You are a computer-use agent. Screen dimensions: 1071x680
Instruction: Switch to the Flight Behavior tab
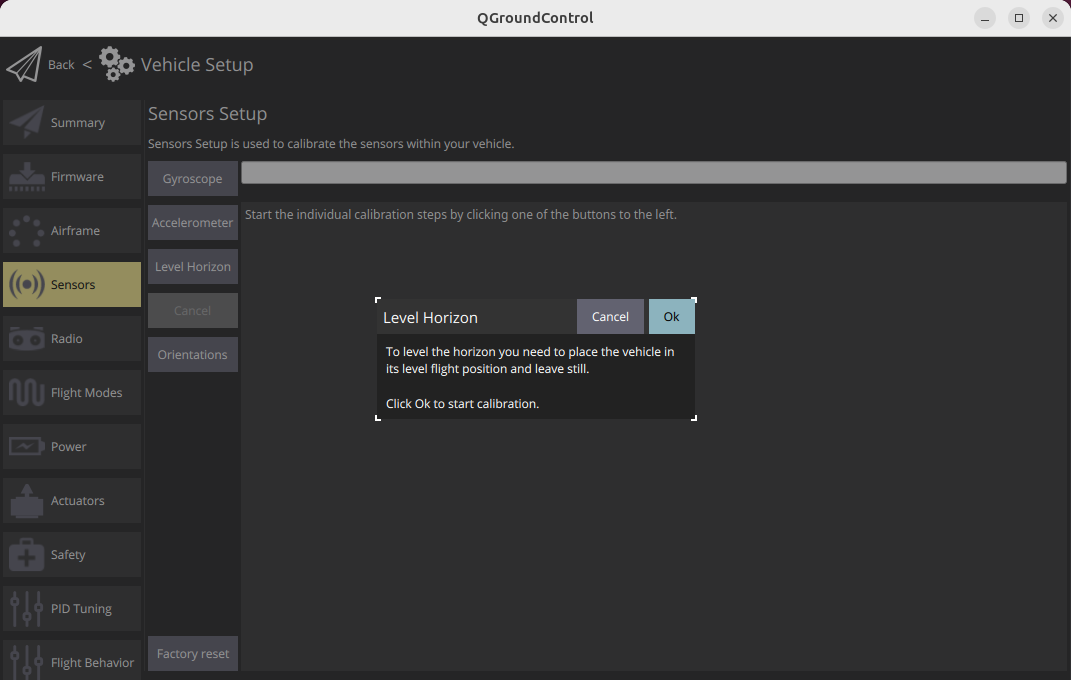click(72, 661)
